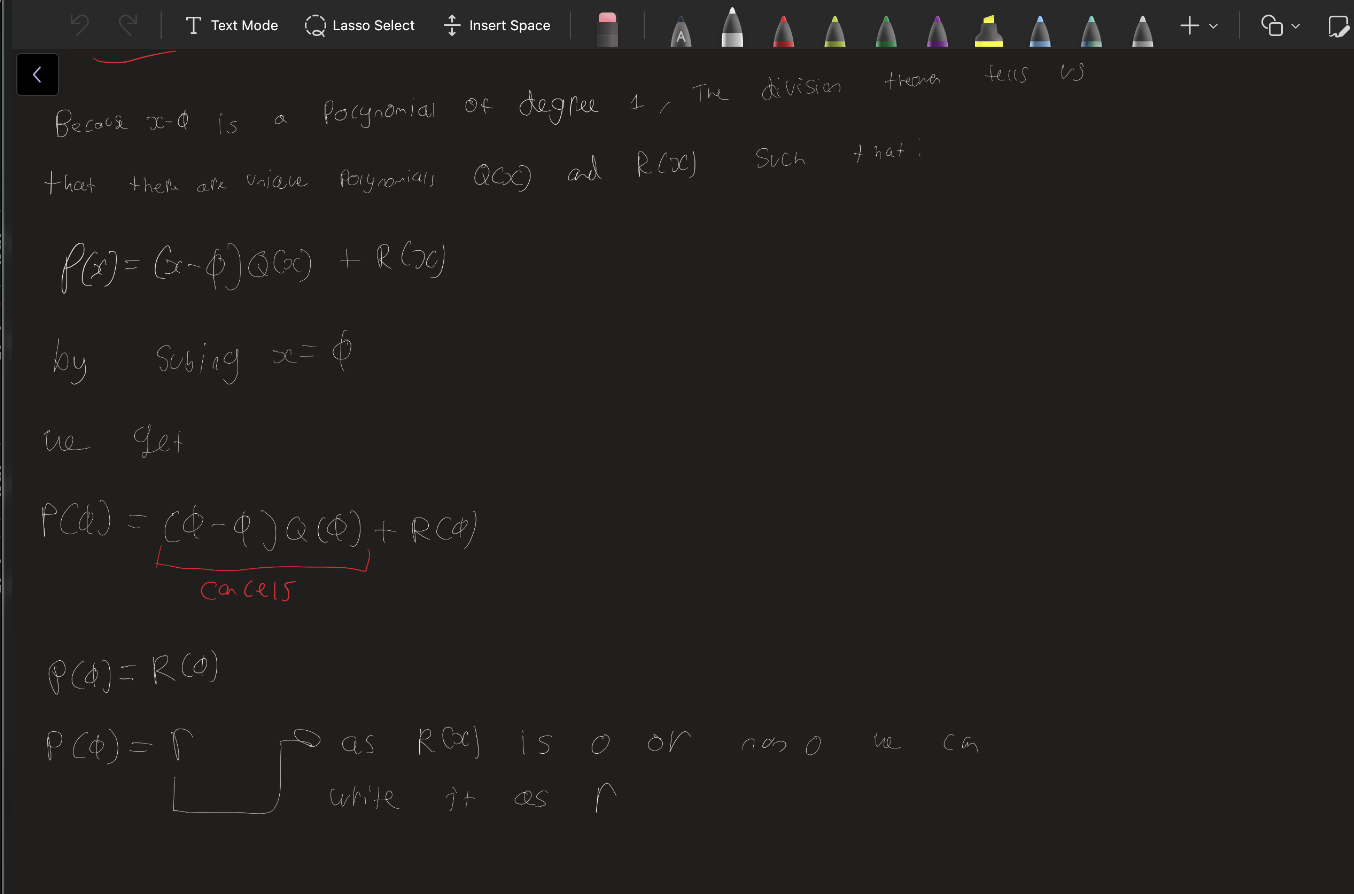
Task: Select the yellow highlighter
Action: [988, 31]
